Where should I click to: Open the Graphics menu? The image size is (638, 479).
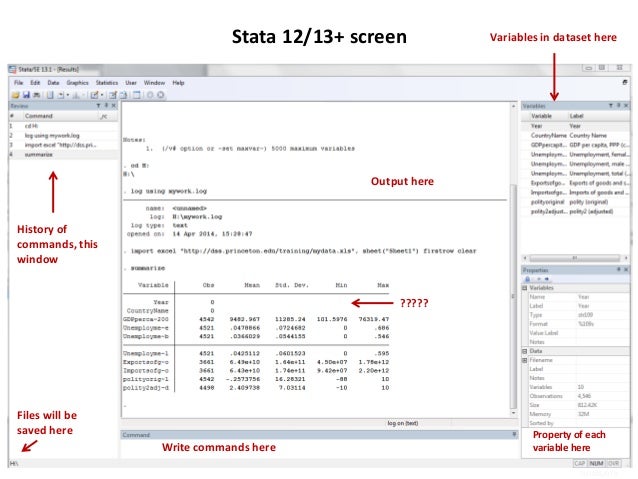click(x=77, y=83)
